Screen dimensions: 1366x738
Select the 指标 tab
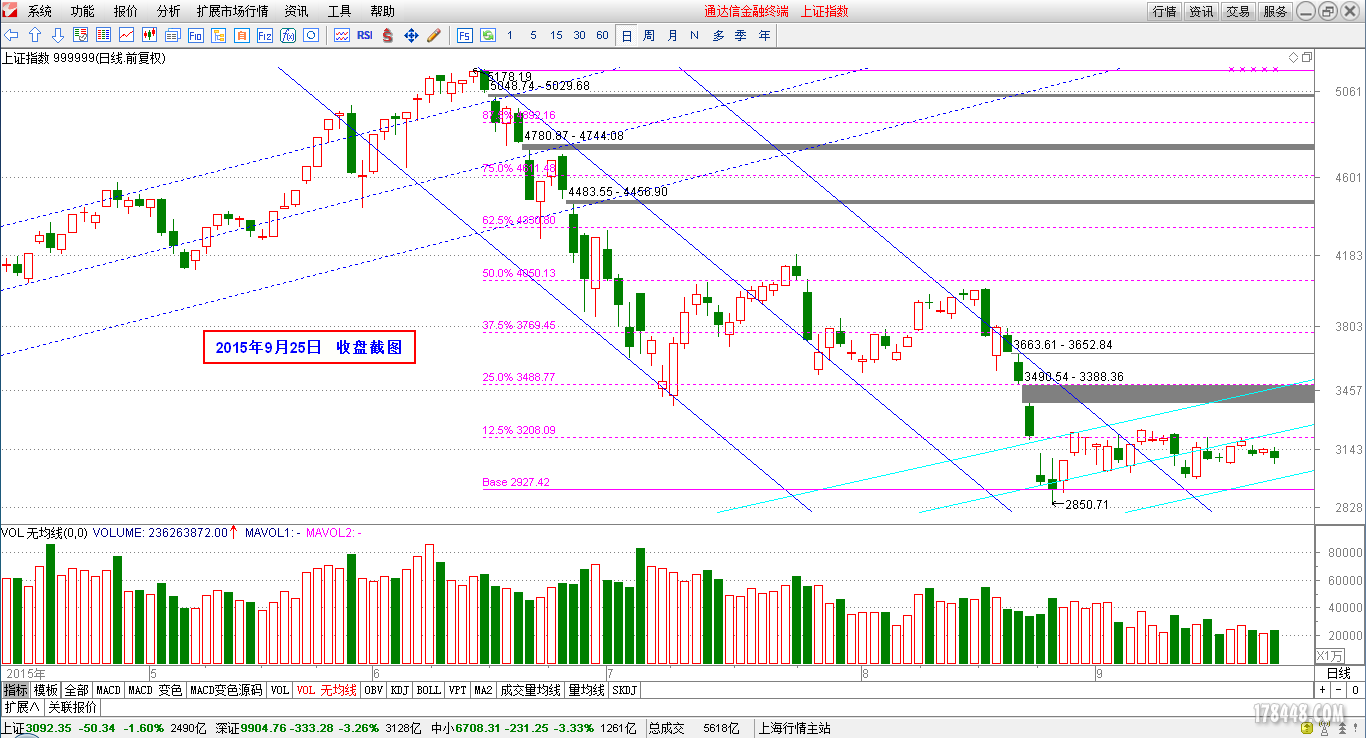point(15,690)
